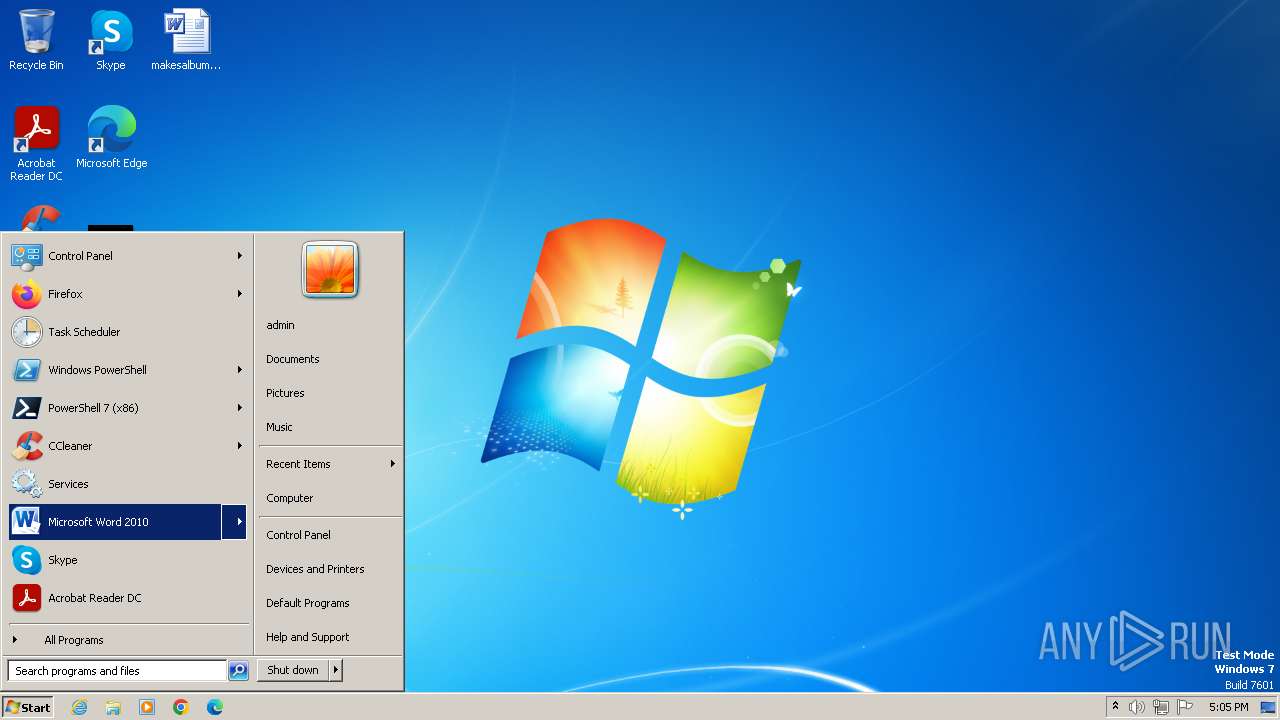Open Acrobat Reader DC desktop shortcut

pyautogui.click(x=36, y=143)
